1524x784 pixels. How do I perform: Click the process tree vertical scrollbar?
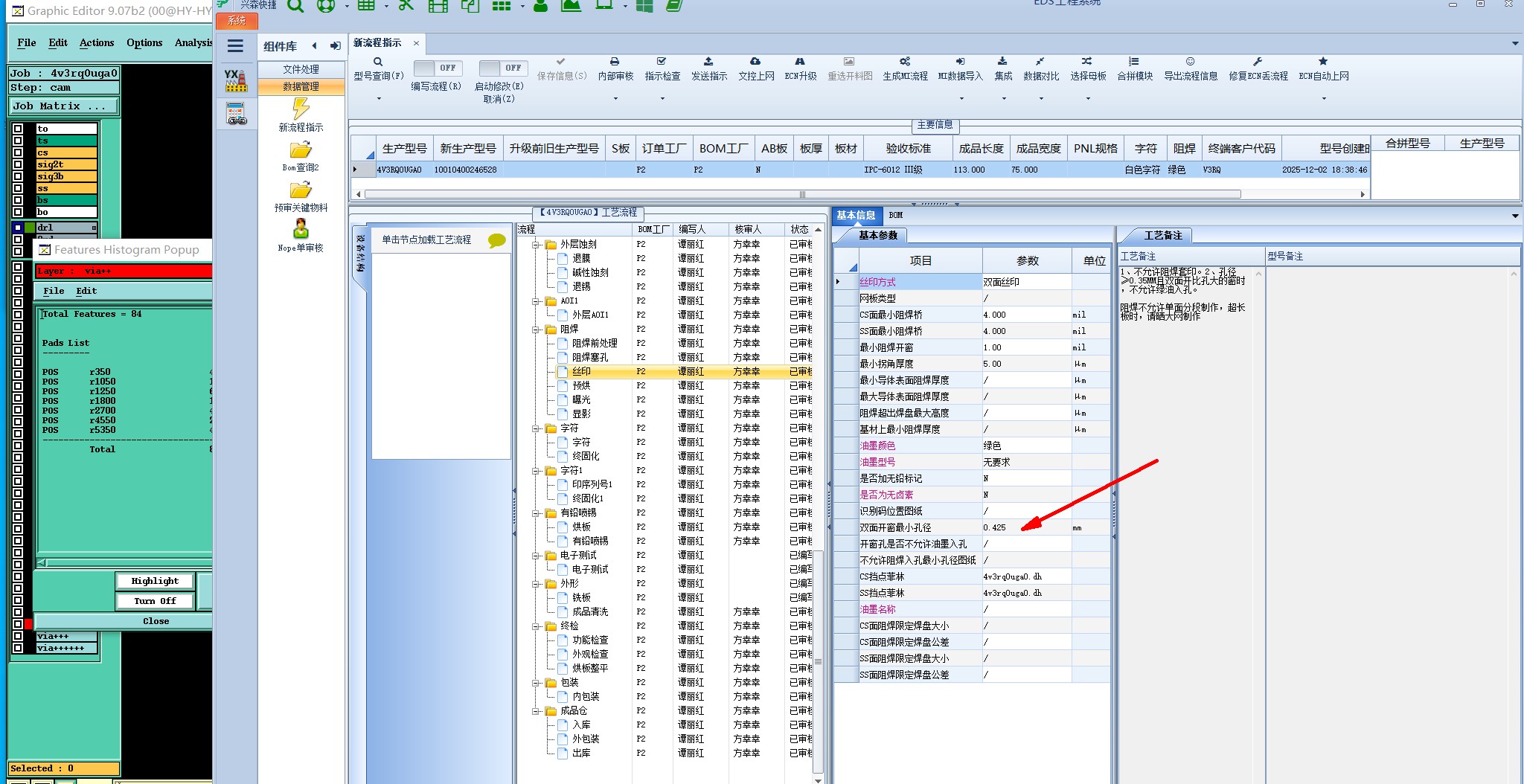point(818,662)
